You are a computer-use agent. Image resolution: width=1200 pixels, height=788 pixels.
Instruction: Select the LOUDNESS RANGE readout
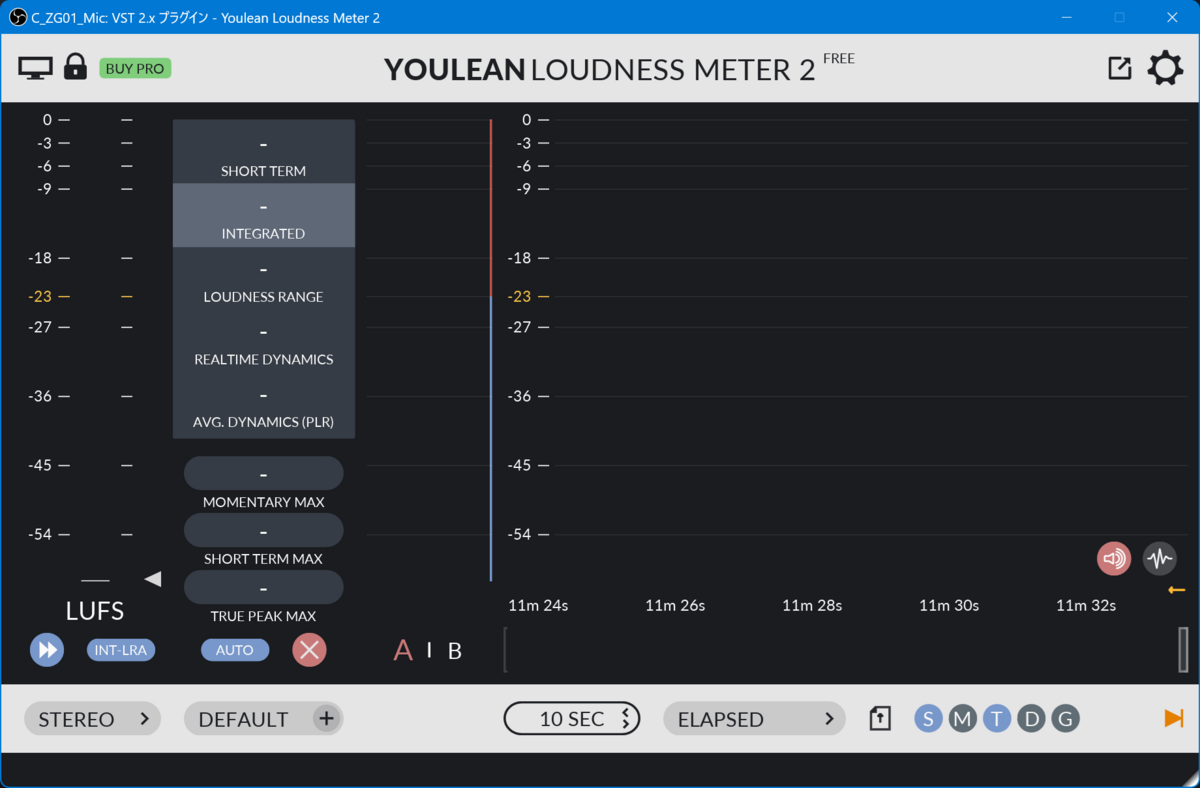264,278
